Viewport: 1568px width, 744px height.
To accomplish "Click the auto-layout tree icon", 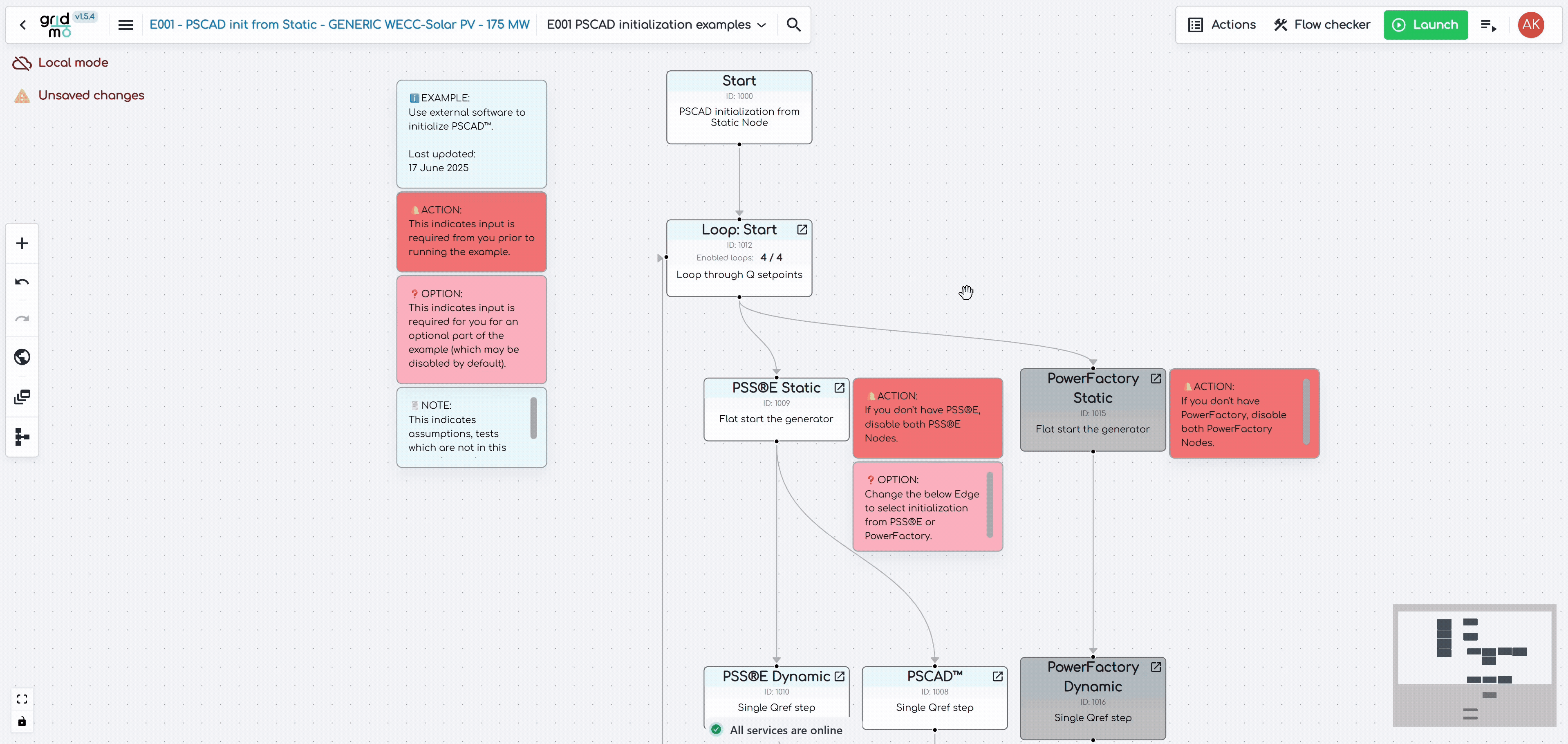I will pyautogui.click(x=22, y=437).
